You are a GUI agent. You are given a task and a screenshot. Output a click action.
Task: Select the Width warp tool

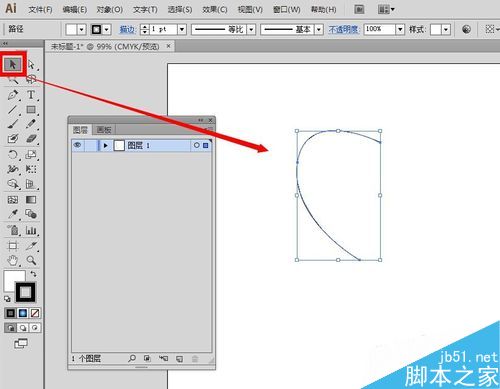[x=13, y=169]
